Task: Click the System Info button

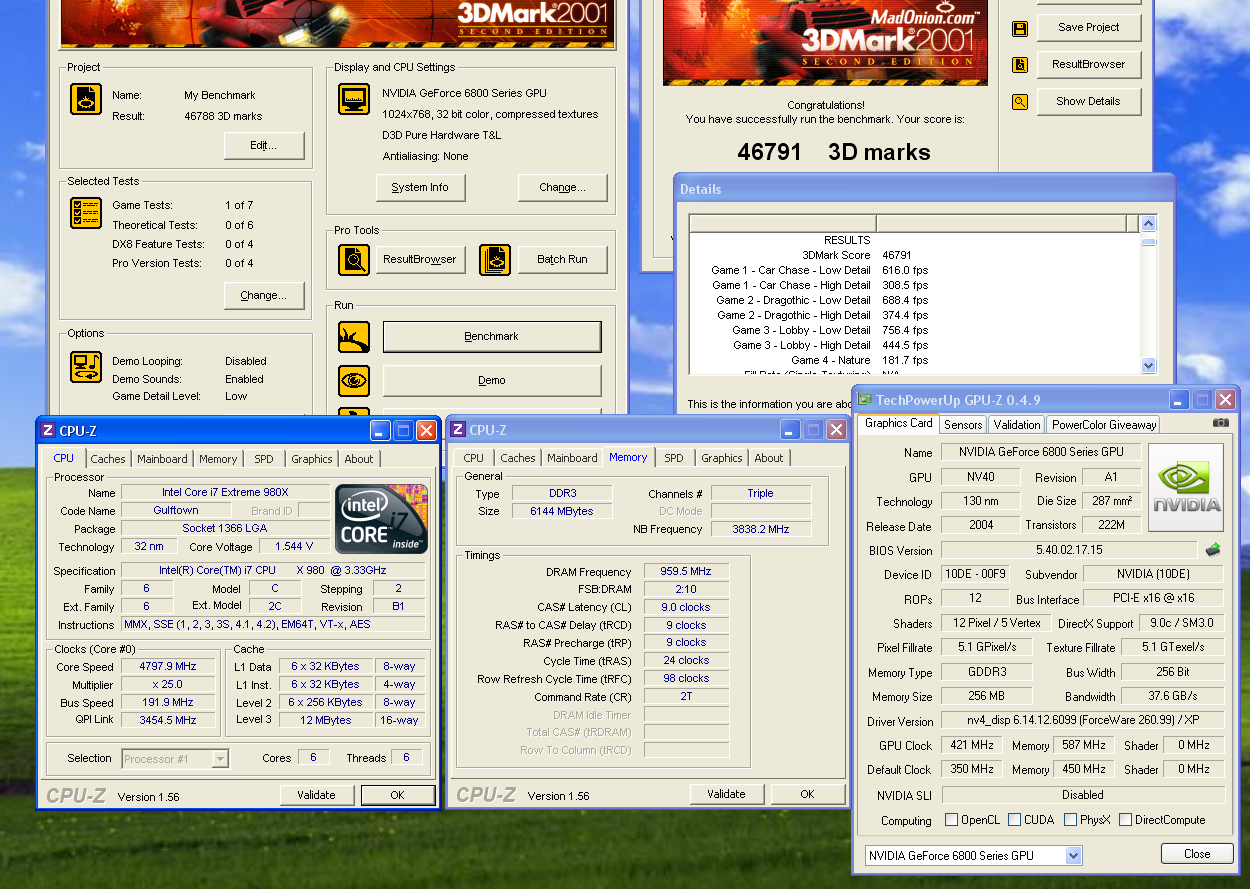Action: tap(420, 187)
